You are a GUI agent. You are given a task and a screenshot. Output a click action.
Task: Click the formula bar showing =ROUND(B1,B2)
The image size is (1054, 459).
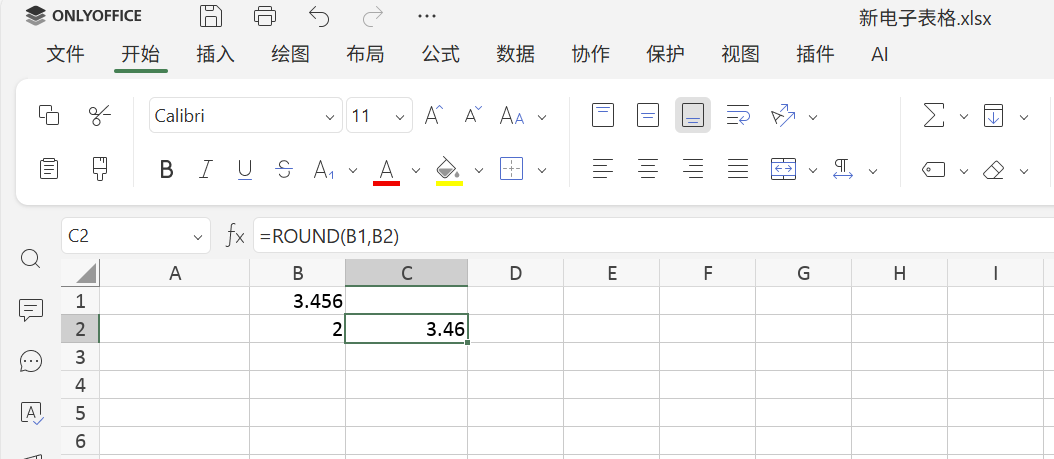[x=653, y=236]
